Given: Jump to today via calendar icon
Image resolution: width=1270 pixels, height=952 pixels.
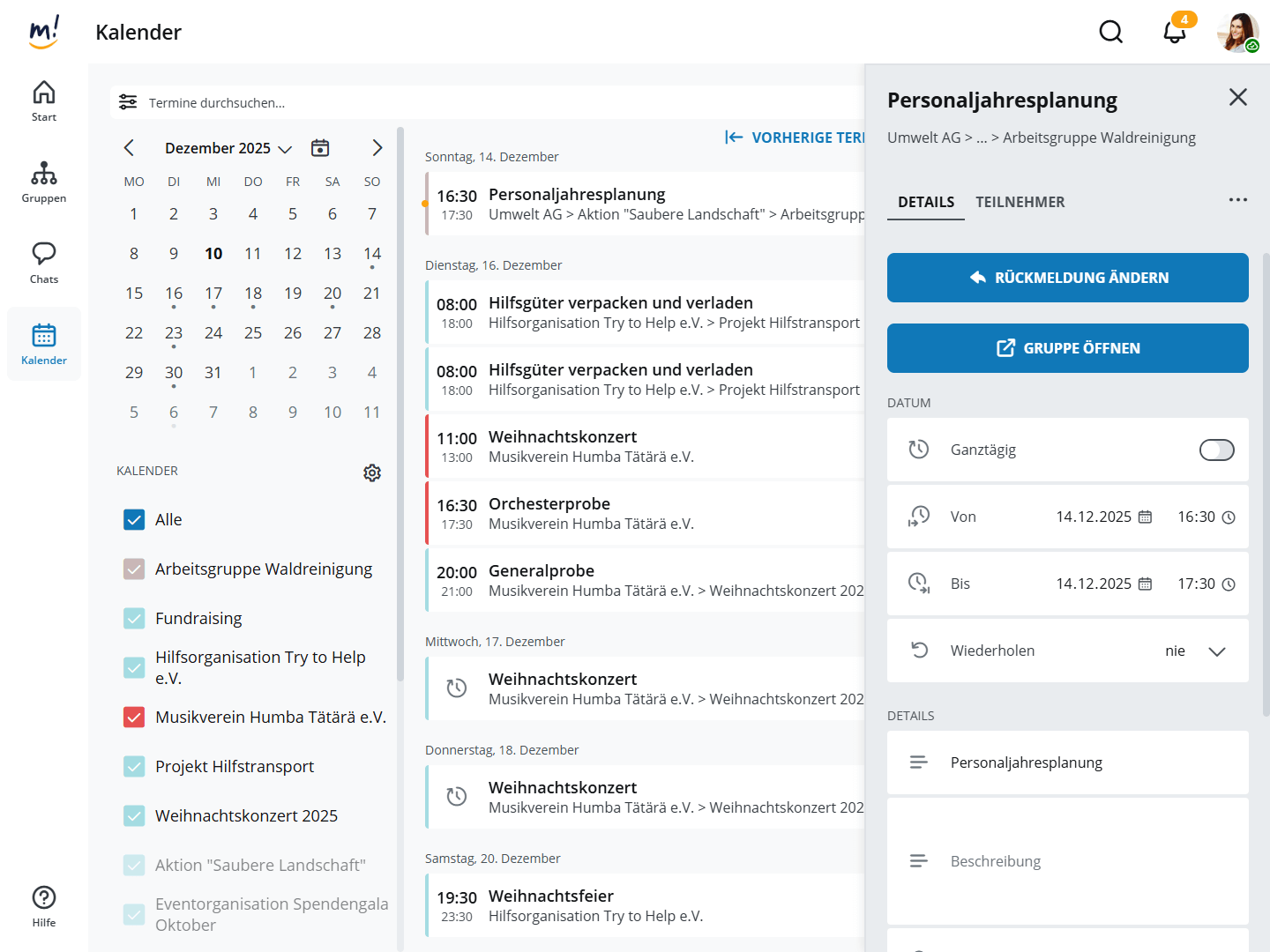Looking at the screenshot, I should [x=320, y=148].
